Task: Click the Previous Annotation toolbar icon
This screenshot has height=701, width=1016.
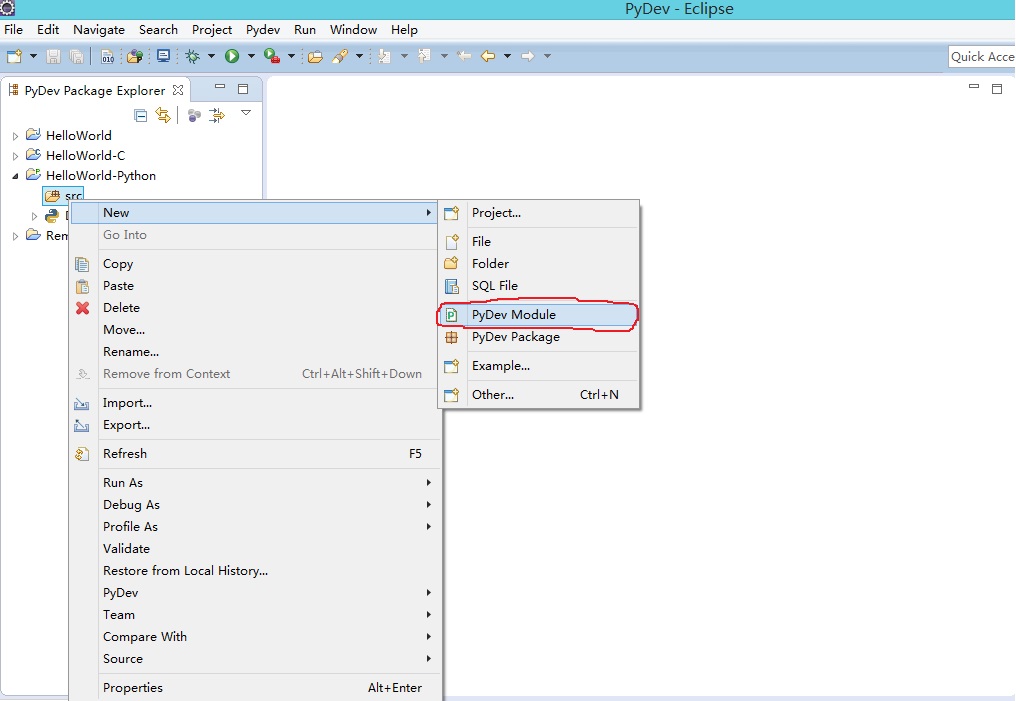Action: click(424, 56)
